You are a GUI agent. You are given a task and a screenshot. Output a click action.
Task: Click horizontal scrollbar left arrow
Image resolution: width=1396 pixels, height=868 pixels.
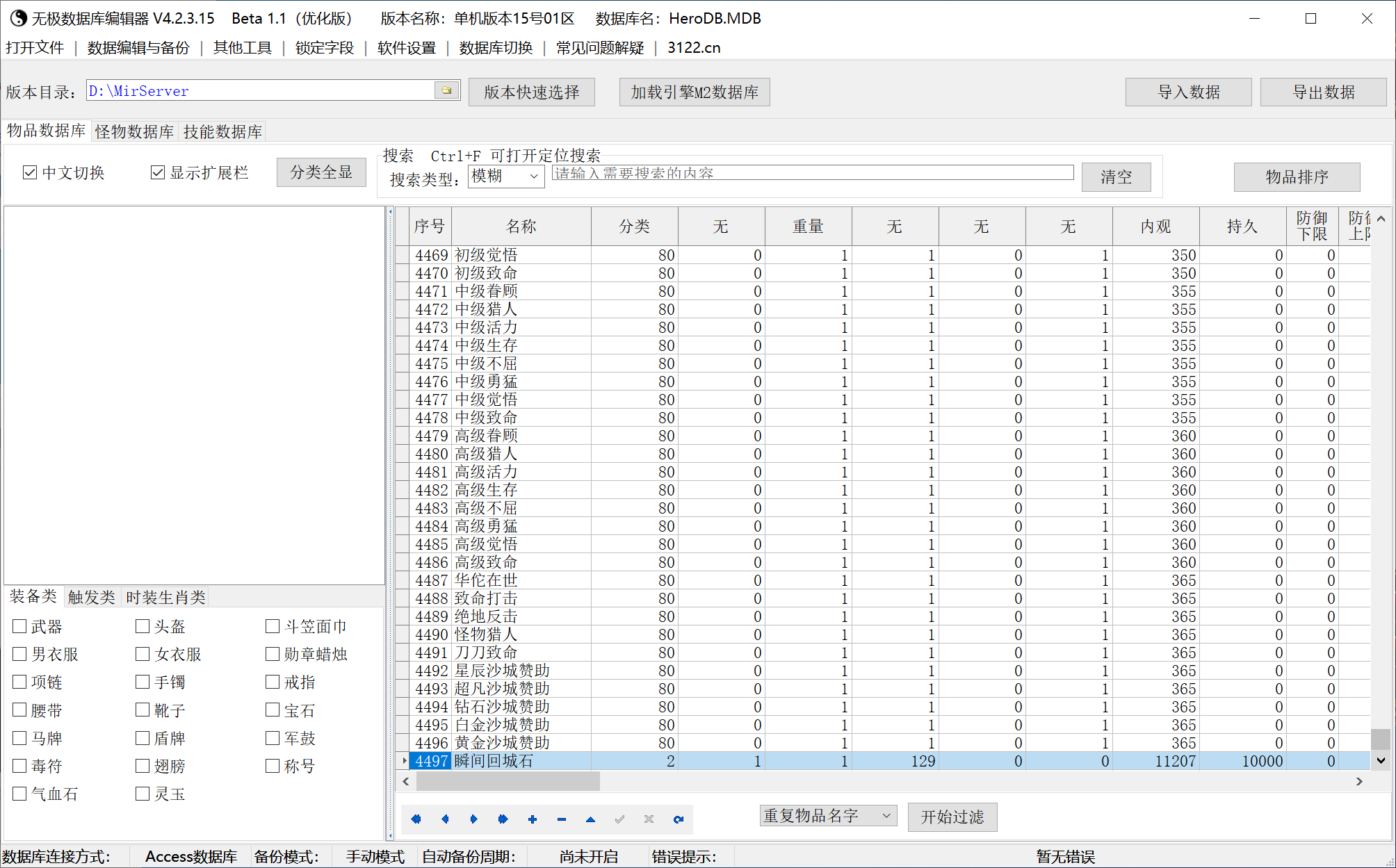tap(406, 782)
